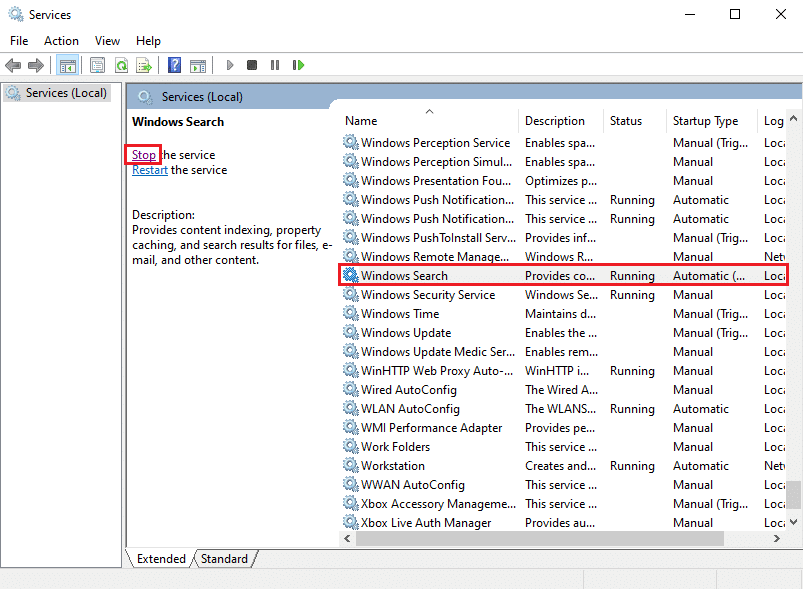Sort by the Startup Type column header
The image size is (803, 589).
[711, 121]
